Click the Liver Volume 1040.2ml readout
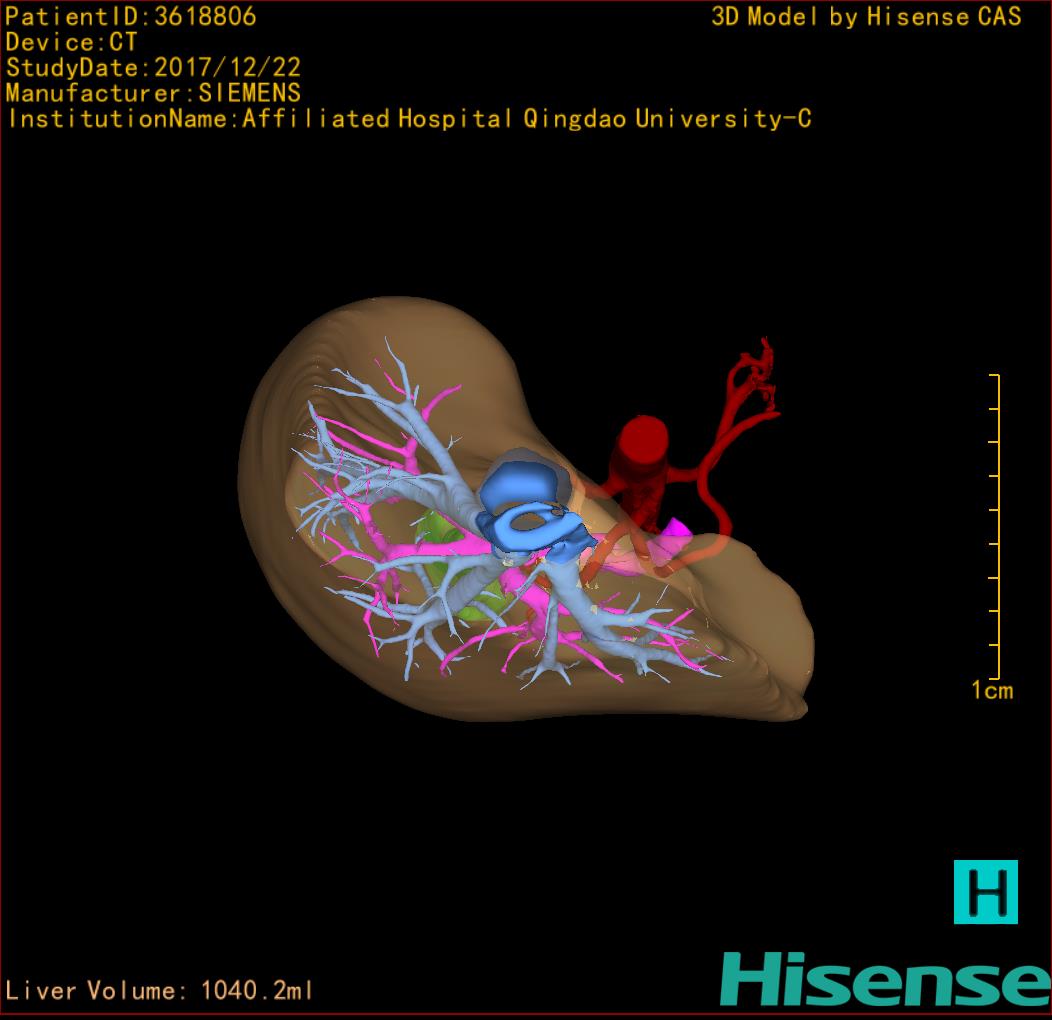 point(160,991)
